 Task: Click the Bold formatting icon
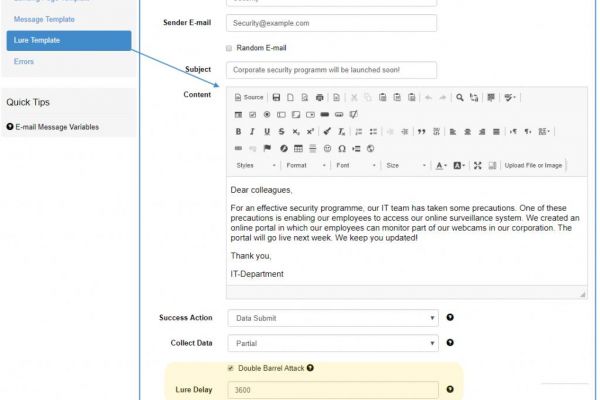(x=238, y=132)
